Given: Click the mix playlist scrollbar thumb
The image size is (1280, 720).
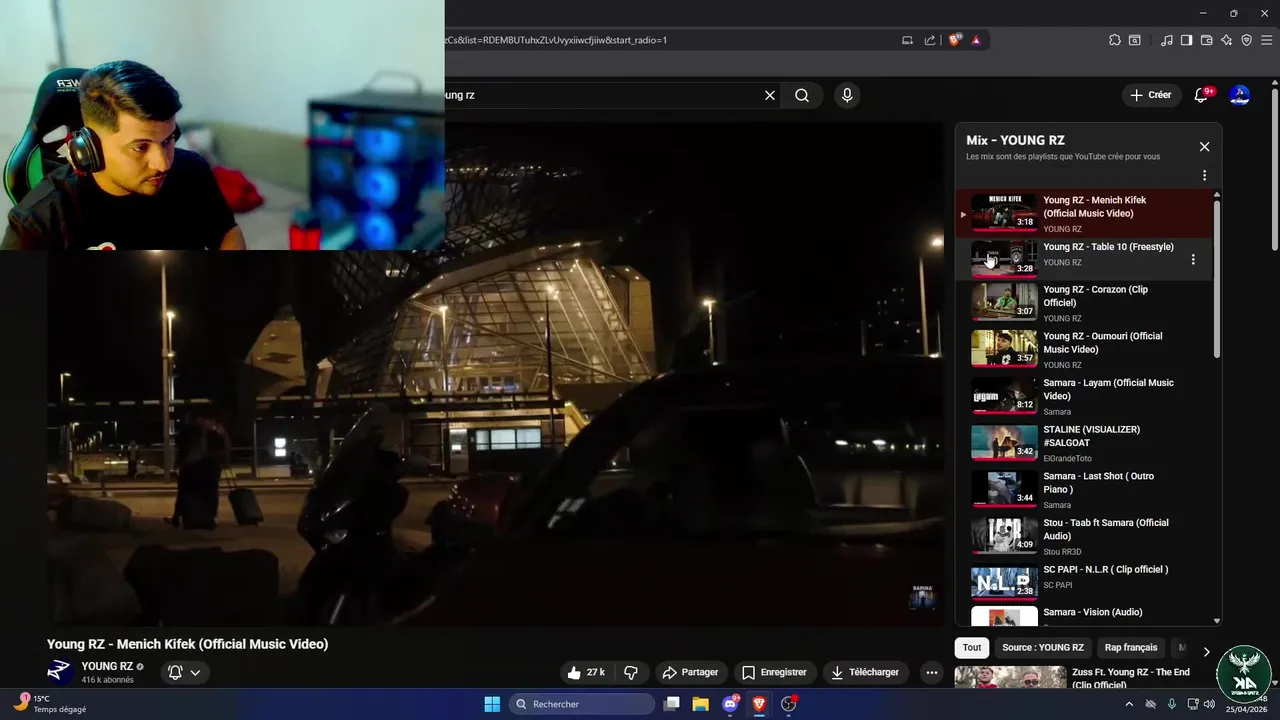Looking at the screenshot, I should coord(1217,280).
